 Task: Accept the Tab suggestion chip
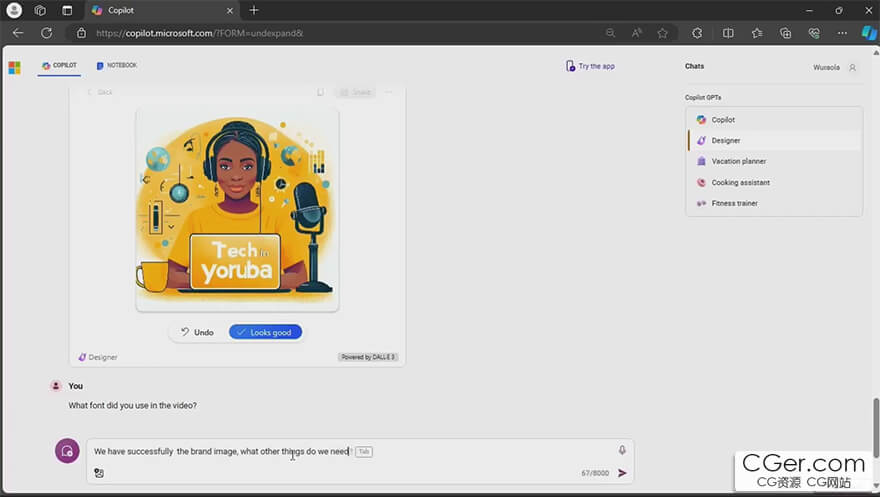pos(364,452)
